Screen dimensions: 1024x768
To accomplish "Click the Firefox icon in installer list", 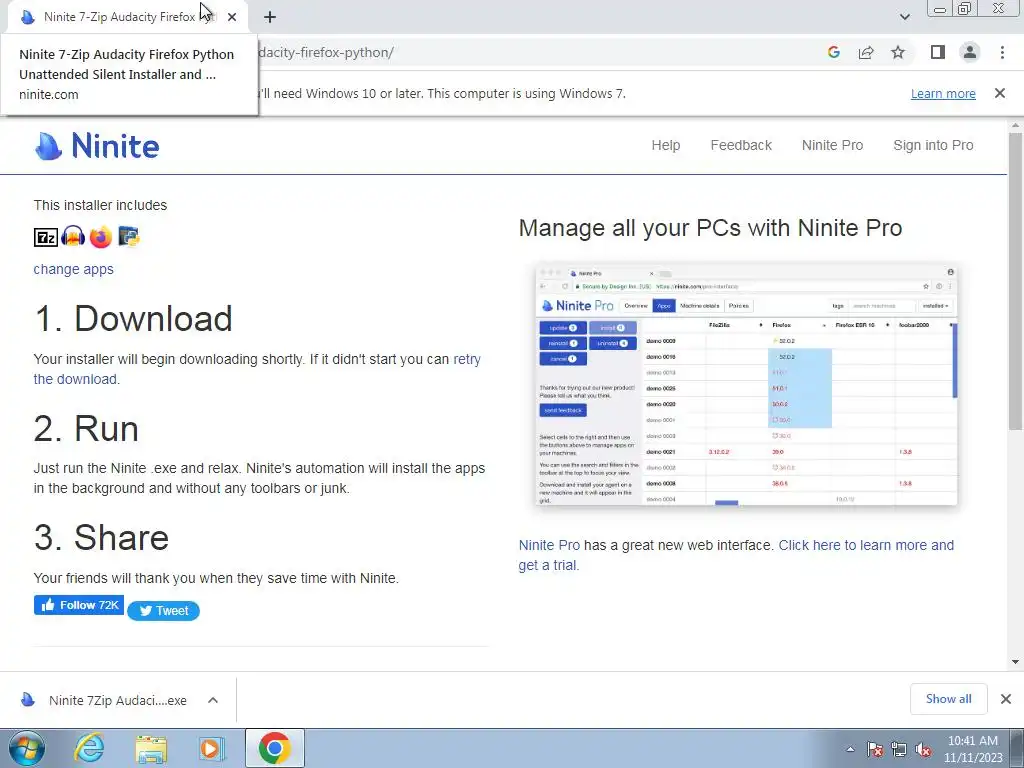I will [101, 236].
